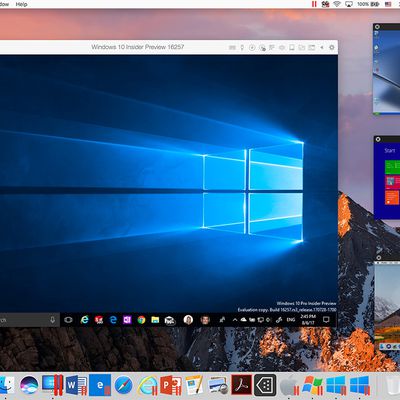Open gear on Windows 7 VM thumbnail
The width and height of the screenshot is (400, 400).
point(377,27)
